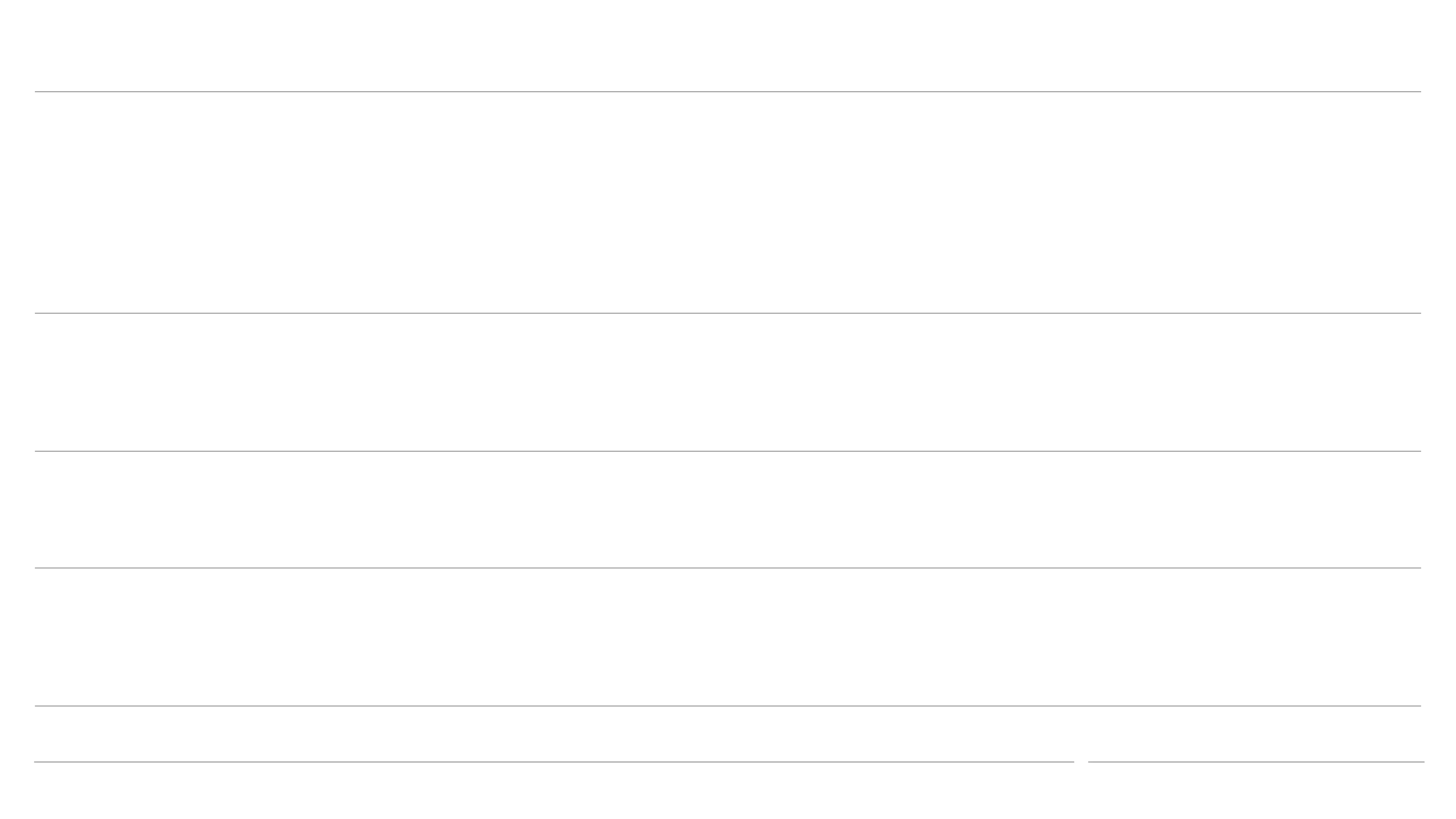Click the short bottom-right divider line segment
Viewport: 1456px width, 819px height.
tap(1256, 762)
